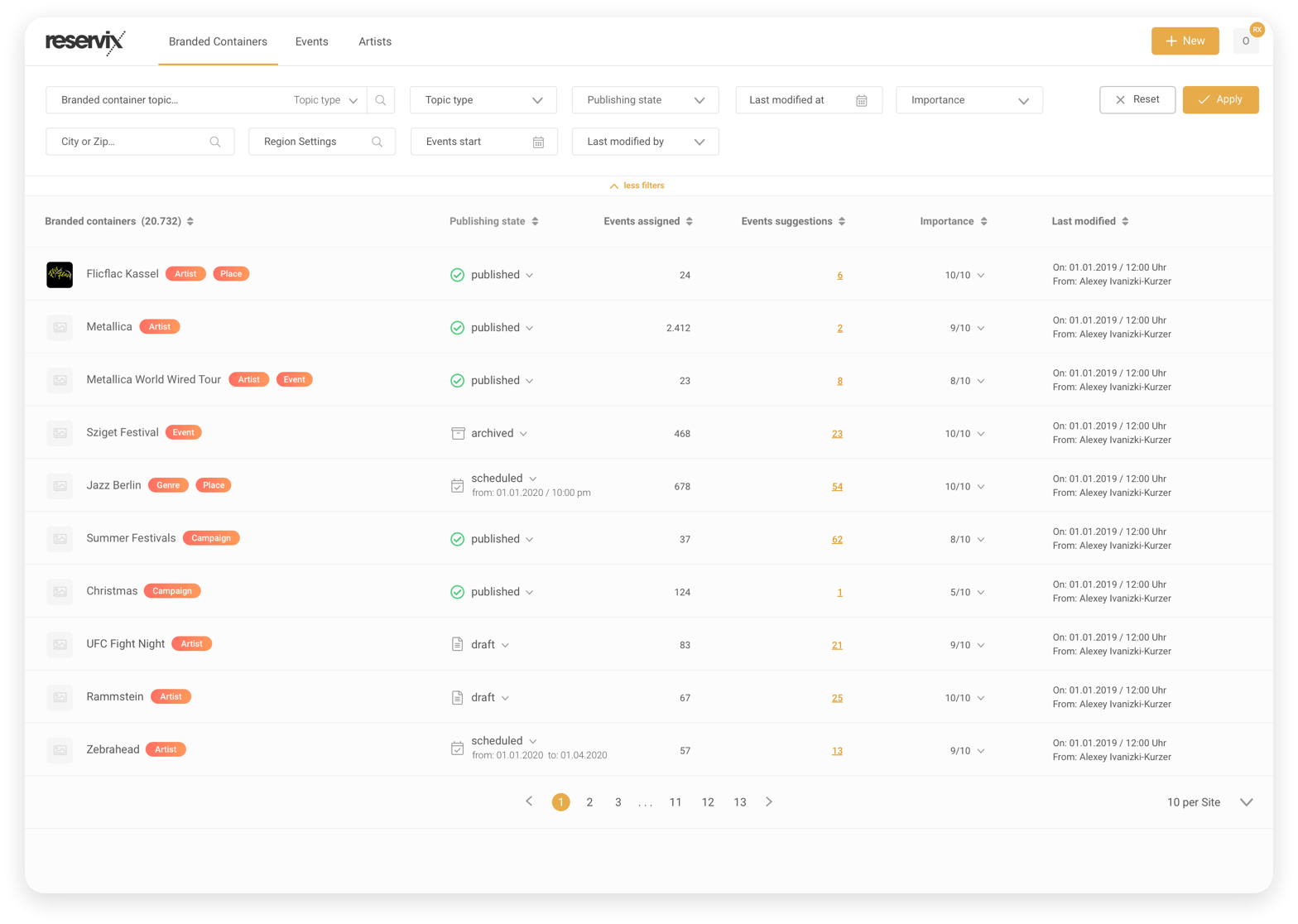Click the Event tag on Sziget Festival
The image size is (1298, 924).
tap(184, 432)
